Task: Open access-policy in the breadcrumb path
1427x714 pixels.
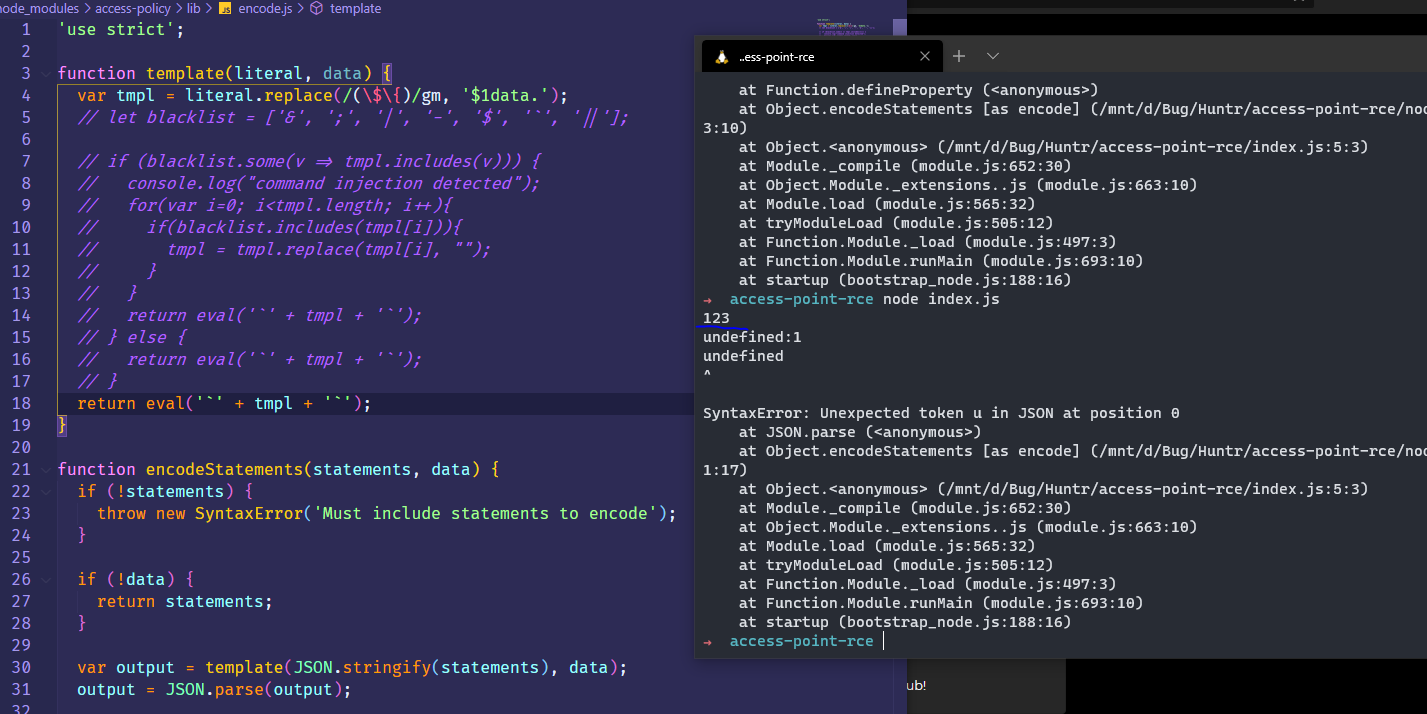Action: pyautogui.click(x=134, y=8)
